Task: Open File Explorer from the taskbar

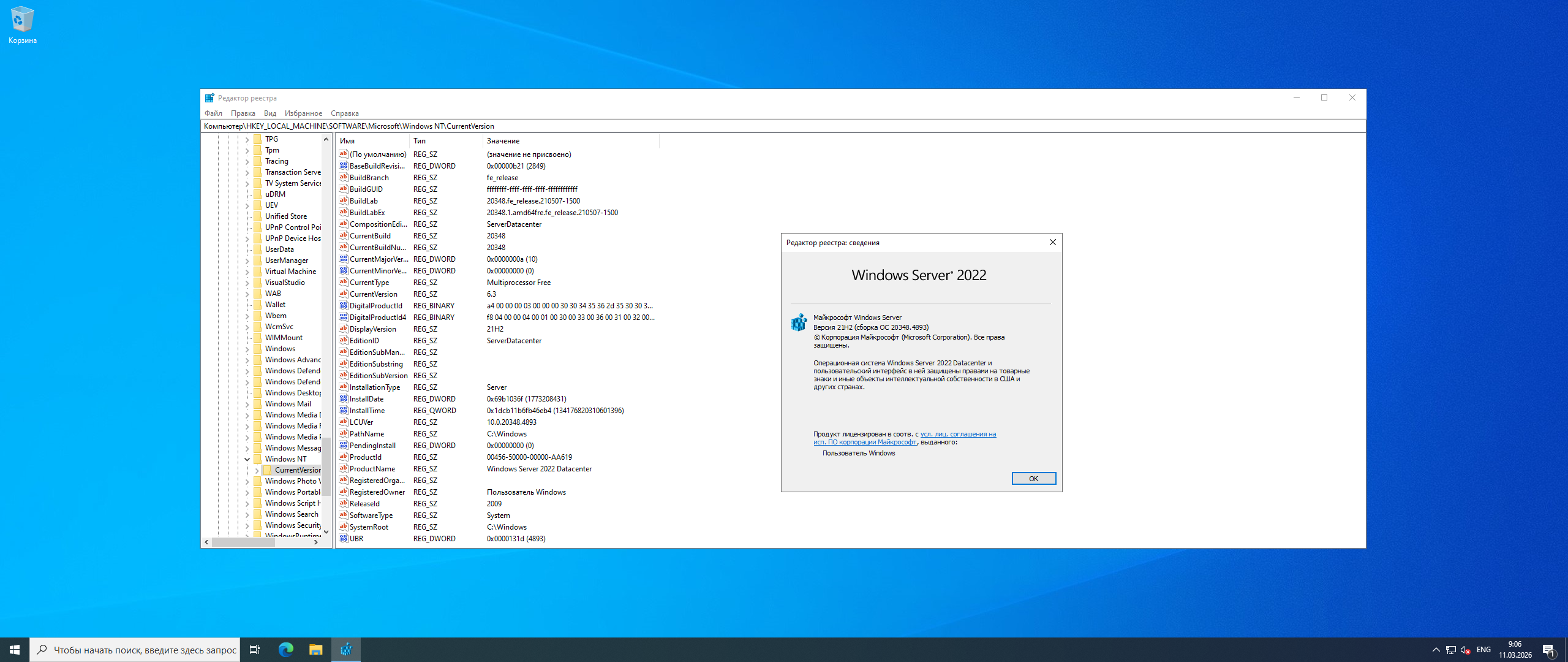Action: pyautogui.click(x=315, y=650)
